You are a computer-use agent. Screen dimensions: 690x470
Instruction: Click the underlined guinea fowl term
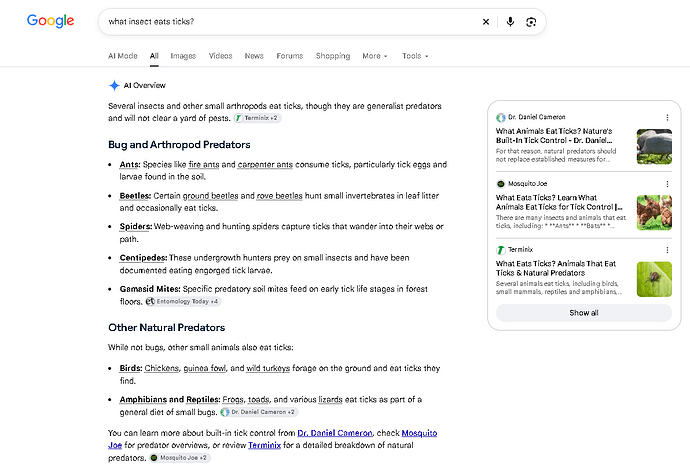tap(205, 368)
